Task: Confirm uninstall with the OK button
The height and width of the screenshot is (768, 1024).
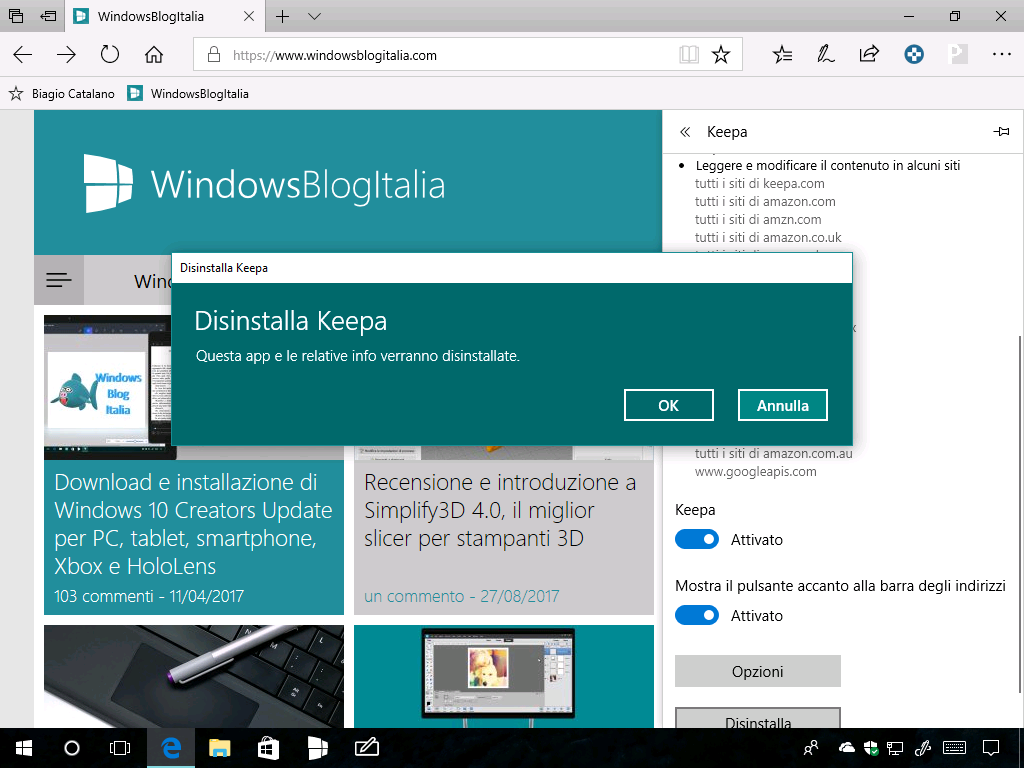Action: coord(669,406)
